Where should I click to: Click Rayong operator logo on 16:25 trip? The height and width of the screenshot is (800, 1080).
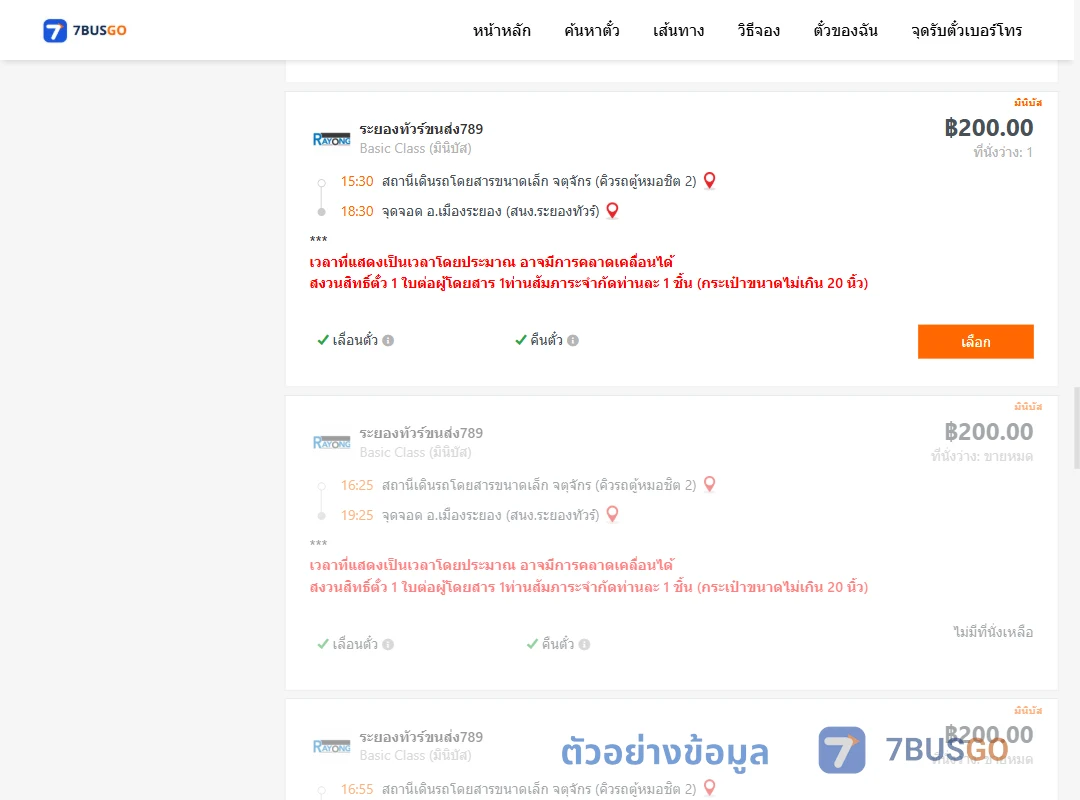pos(331,442)
